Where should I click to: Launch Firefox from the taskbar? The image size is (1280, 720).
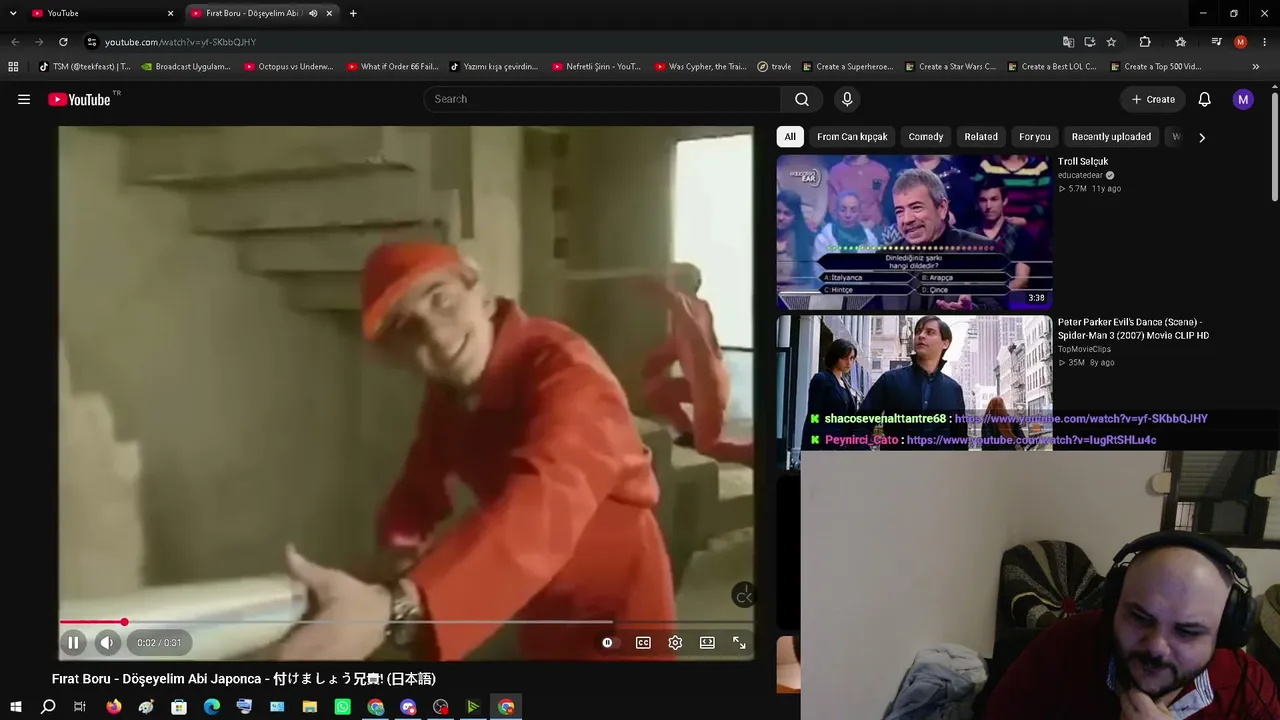[x=114, y=707]
